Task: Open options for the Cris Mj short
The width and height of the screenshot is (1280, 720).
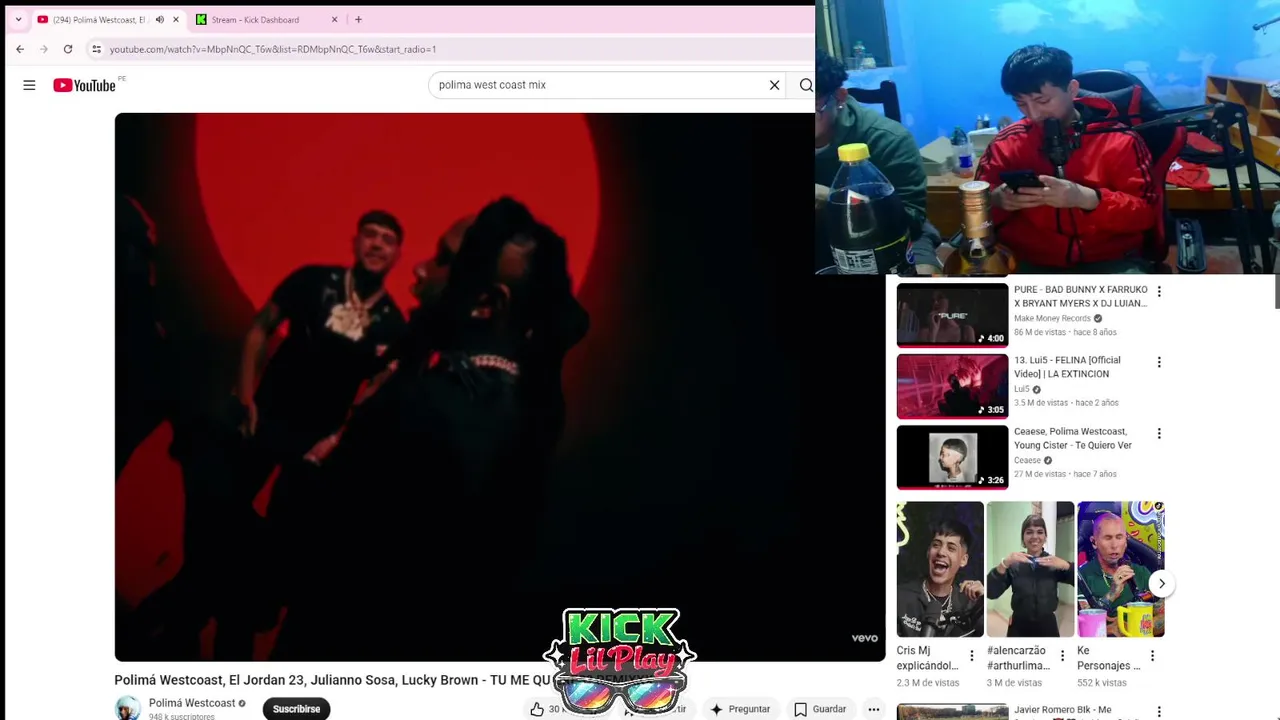Action: (x=971, y=656)
